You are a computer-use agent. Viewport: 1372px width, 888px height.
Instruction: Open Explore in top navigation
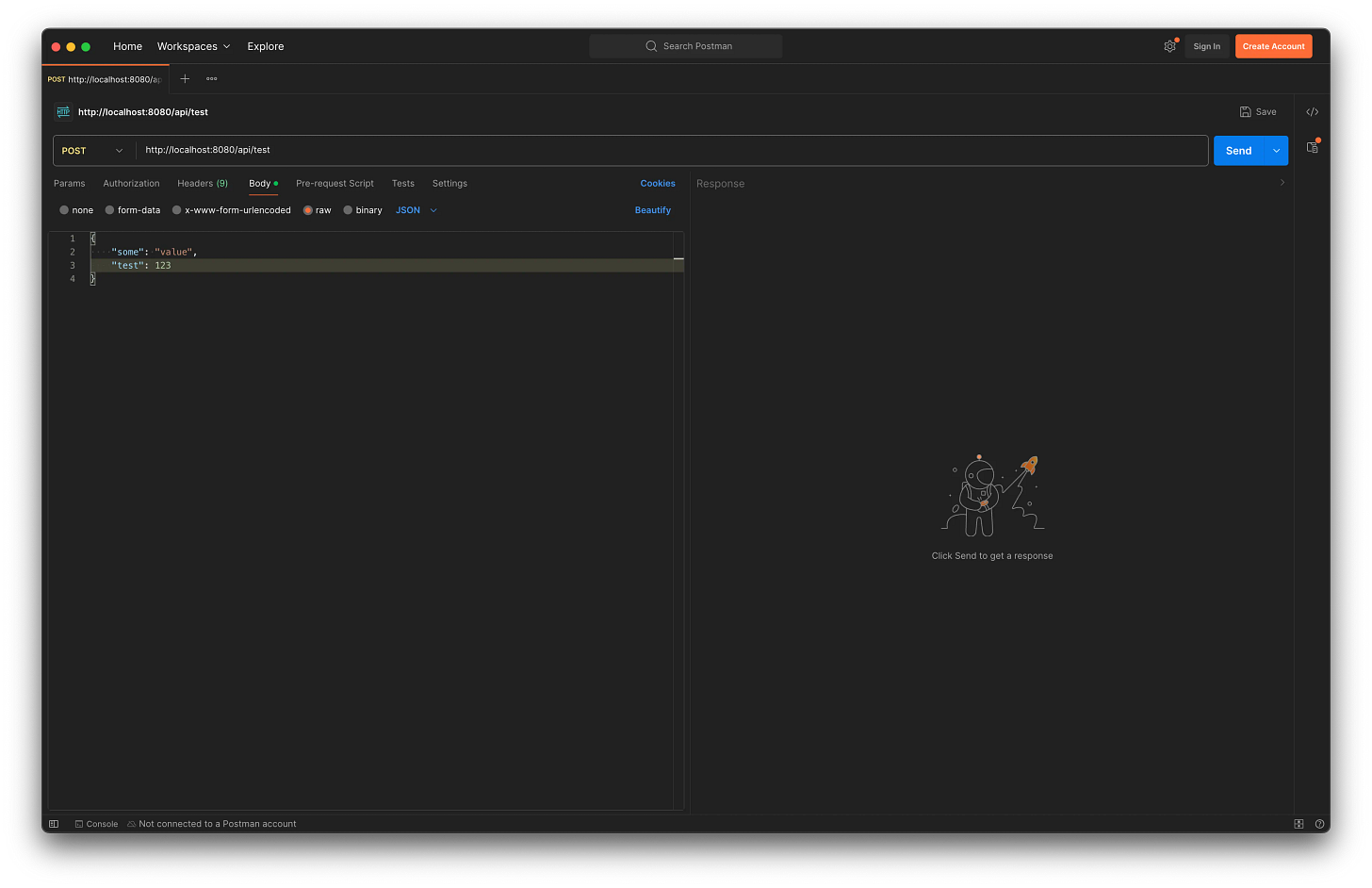266,46
